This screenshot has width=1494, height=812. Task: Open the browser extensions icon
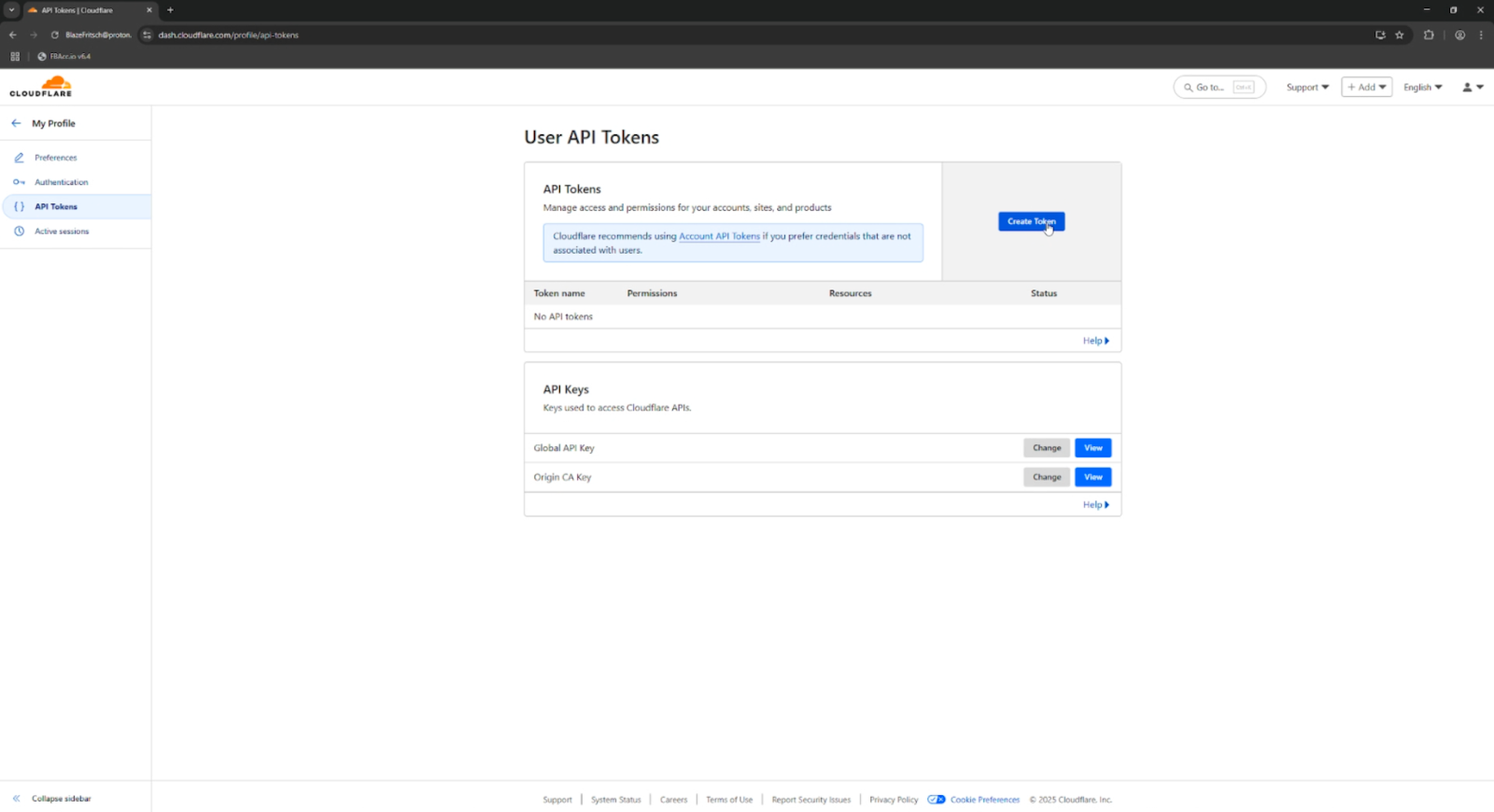click(x=1429, y=35)
